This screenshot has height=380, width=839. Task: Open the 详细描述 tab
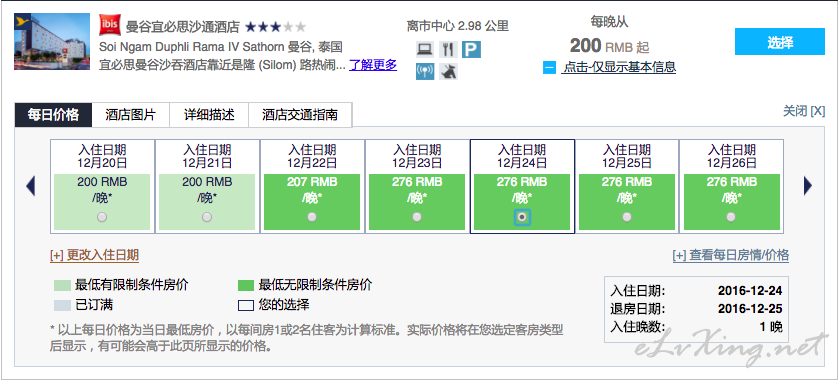coord(209,115)
